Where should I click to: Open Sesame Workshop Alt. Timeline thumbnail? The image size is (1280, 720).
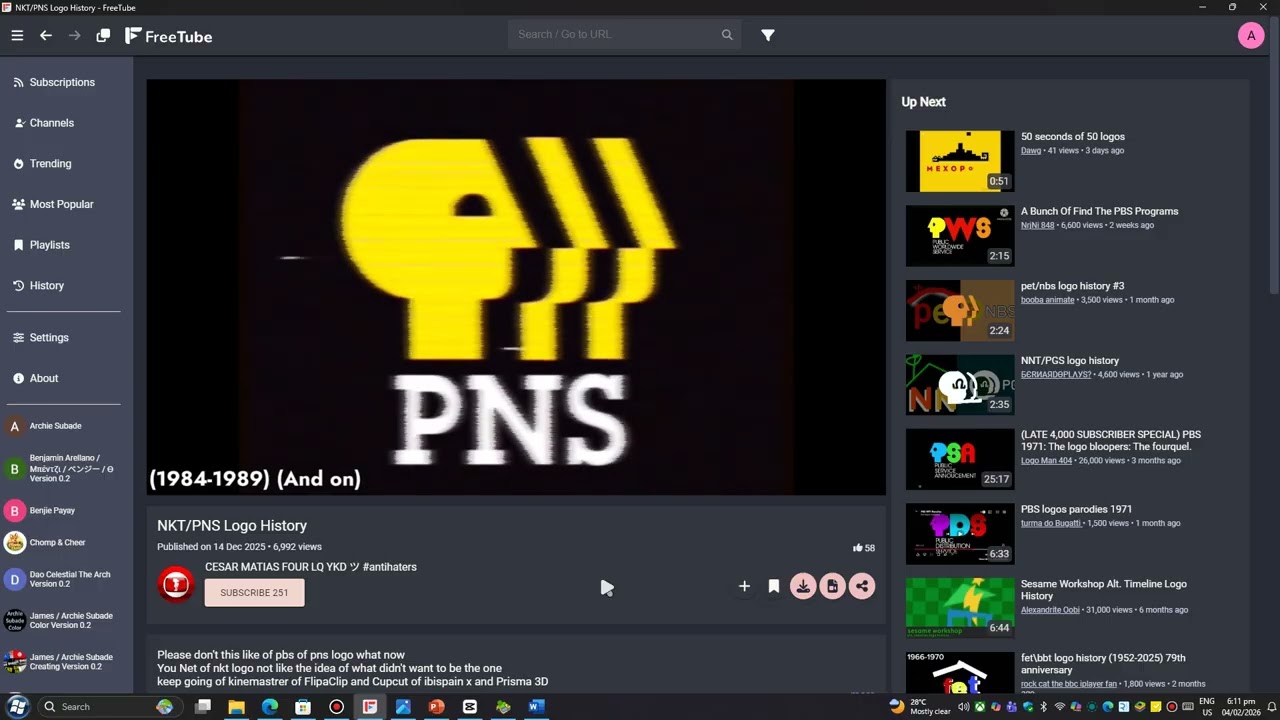coord(960,607)
